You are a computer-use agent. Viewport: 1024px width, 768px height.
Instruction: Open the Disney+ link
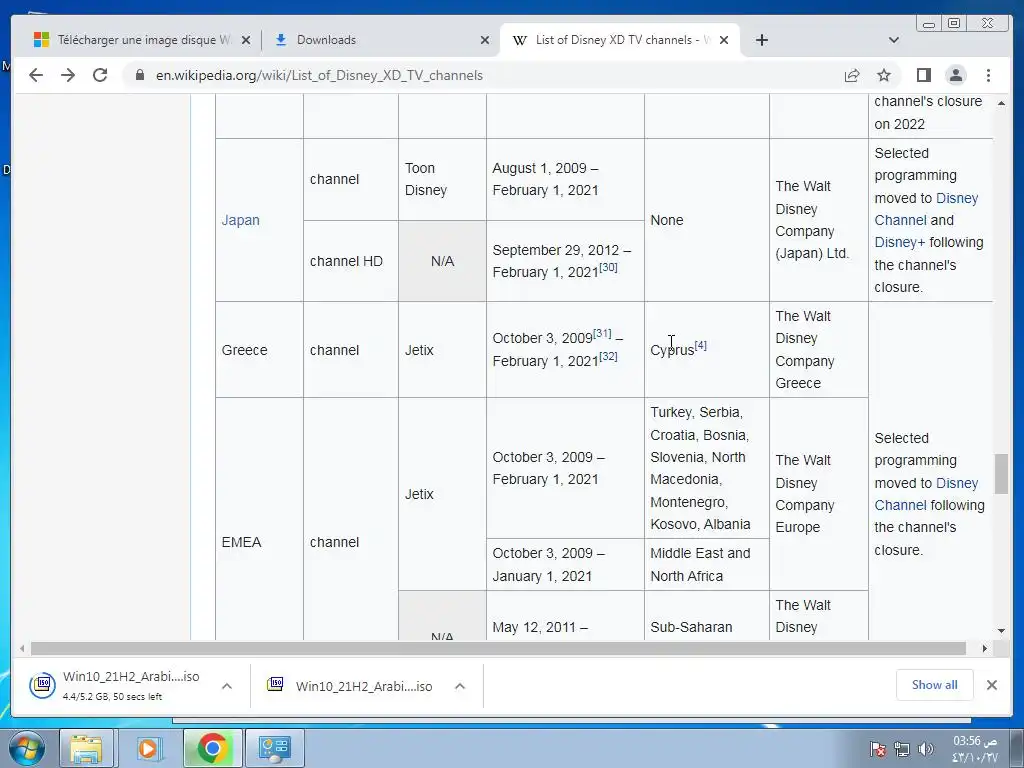[x=899, y=242]
